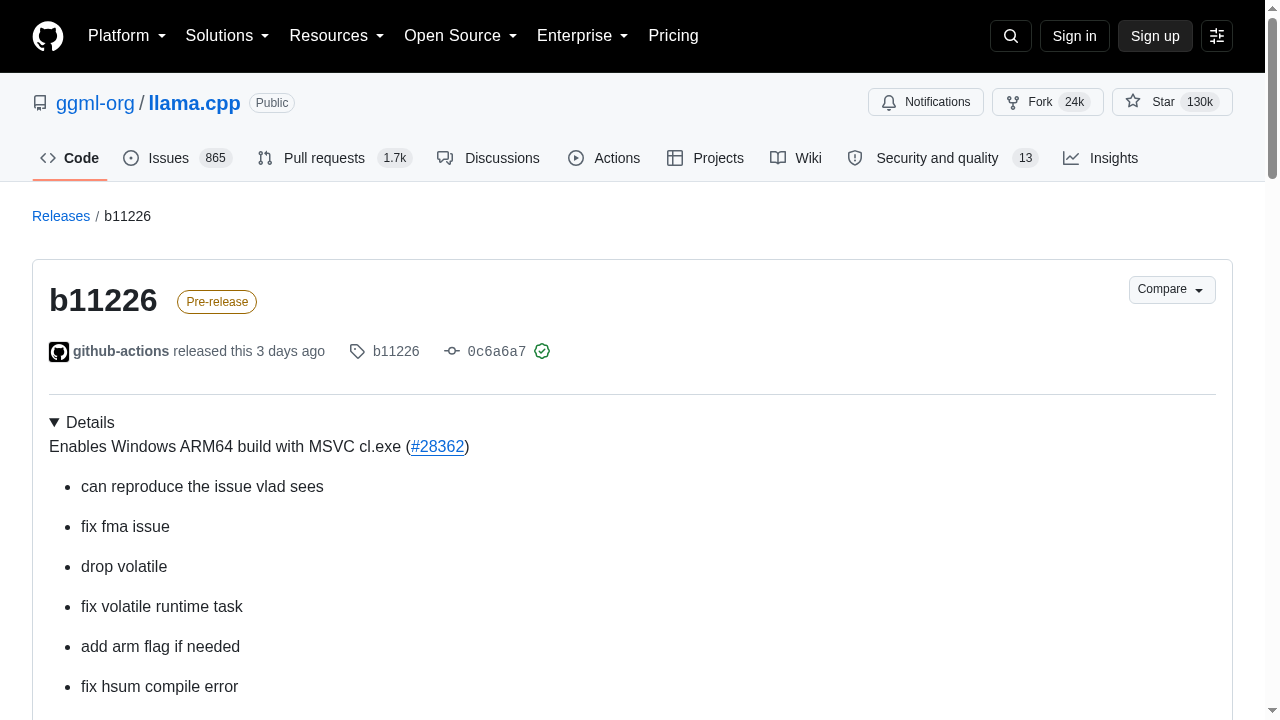Click the repository book icon
Image resolution: width=1280 pixels, height=720 pixels.
coord(40,103)
